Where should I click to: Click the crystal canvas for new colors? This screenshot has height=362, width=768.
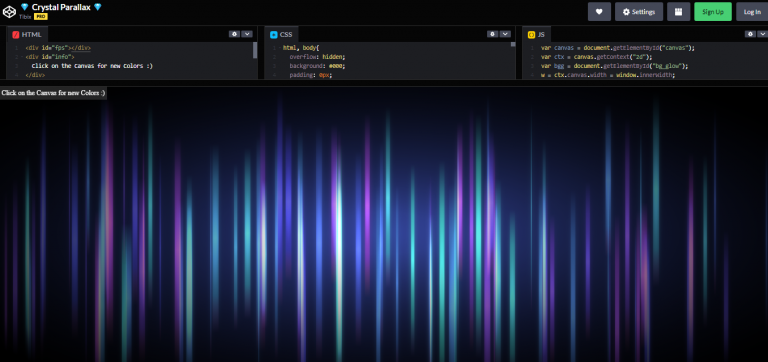pyautogui.click(x=384, y=225)
